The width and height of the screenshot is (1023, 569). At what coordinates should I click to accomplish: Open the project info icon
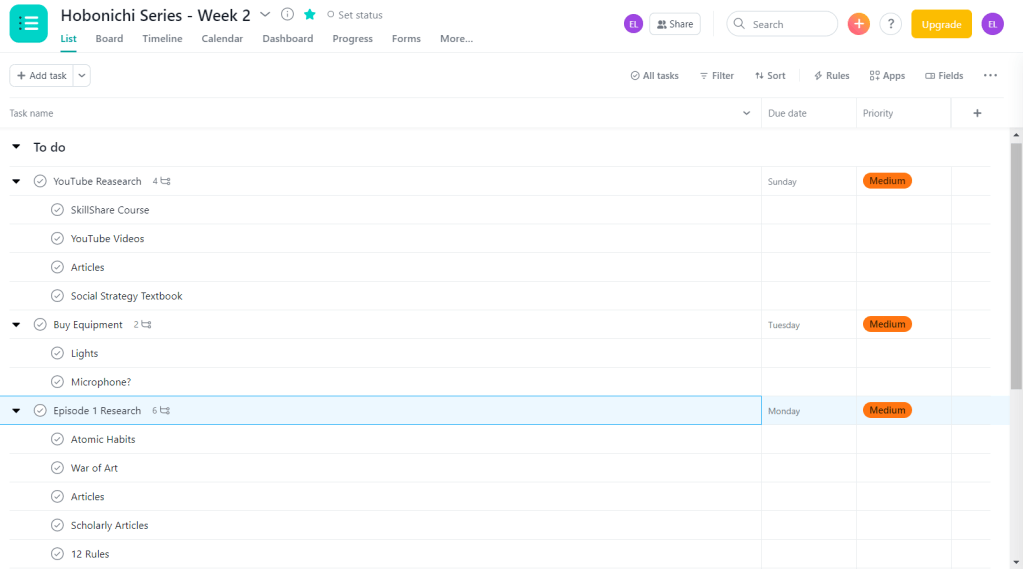(x=288, y=15)
